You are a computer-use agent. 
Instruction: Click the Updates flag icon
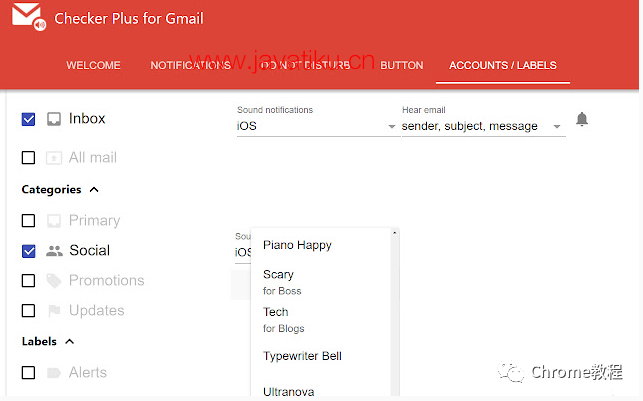click(x=54, y=311)
